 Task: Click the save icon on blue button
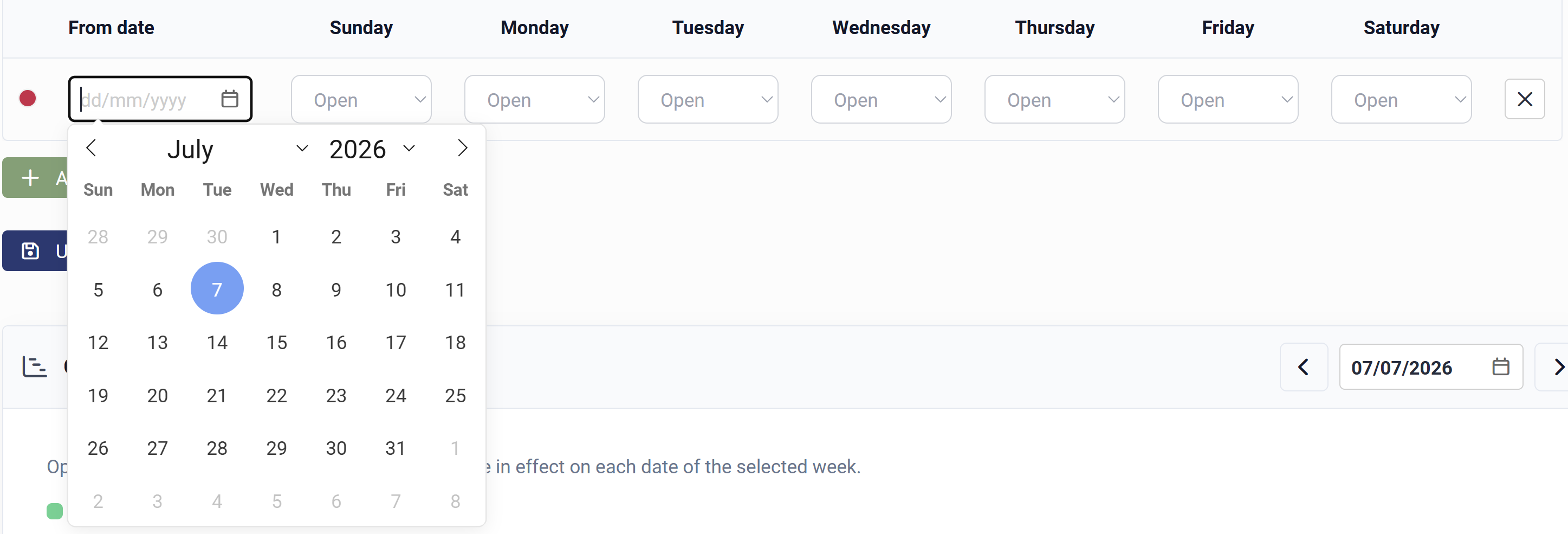30,251
